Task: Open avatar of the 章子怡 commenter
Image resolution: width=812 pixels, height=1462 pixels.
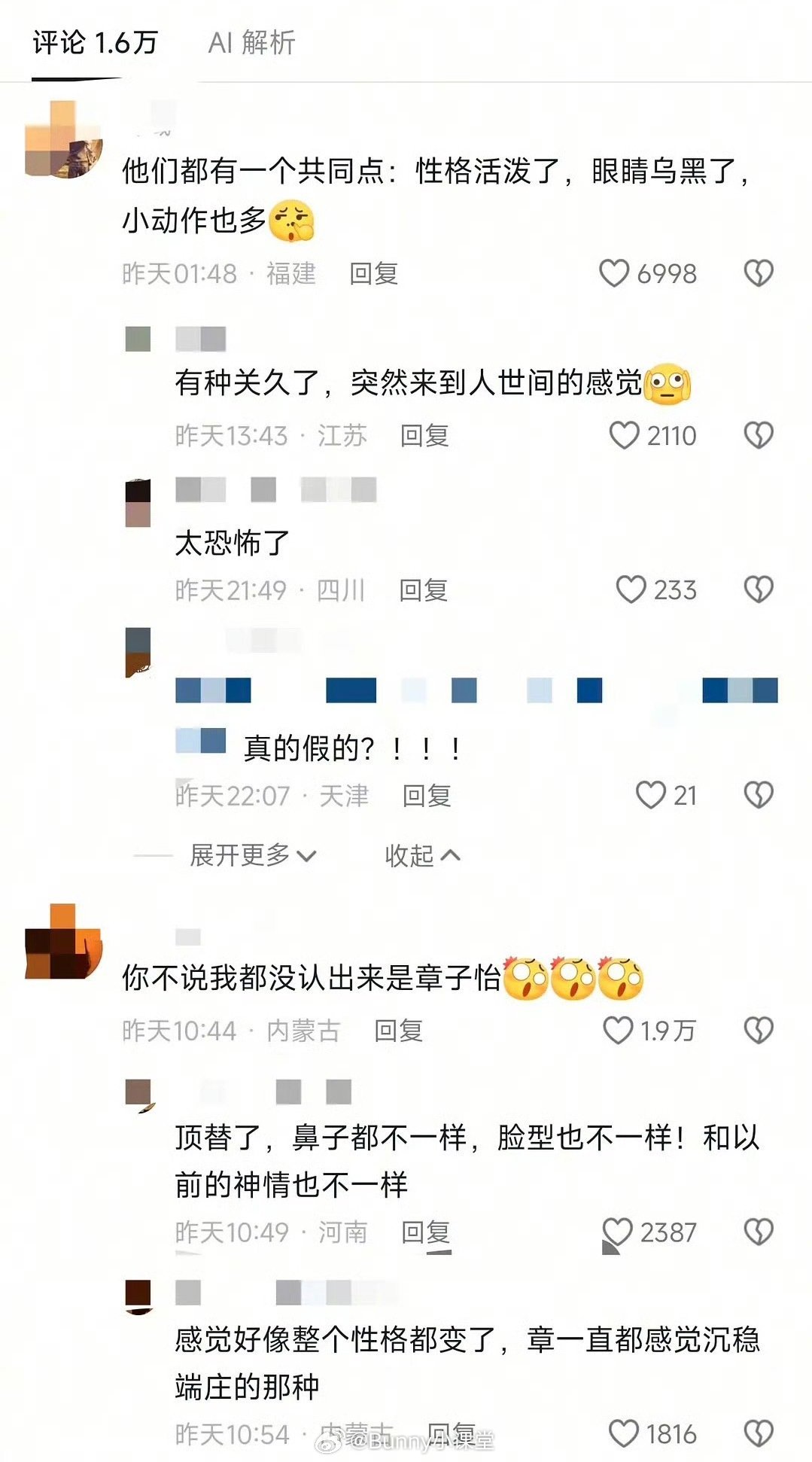Action: tap(63, 942)
